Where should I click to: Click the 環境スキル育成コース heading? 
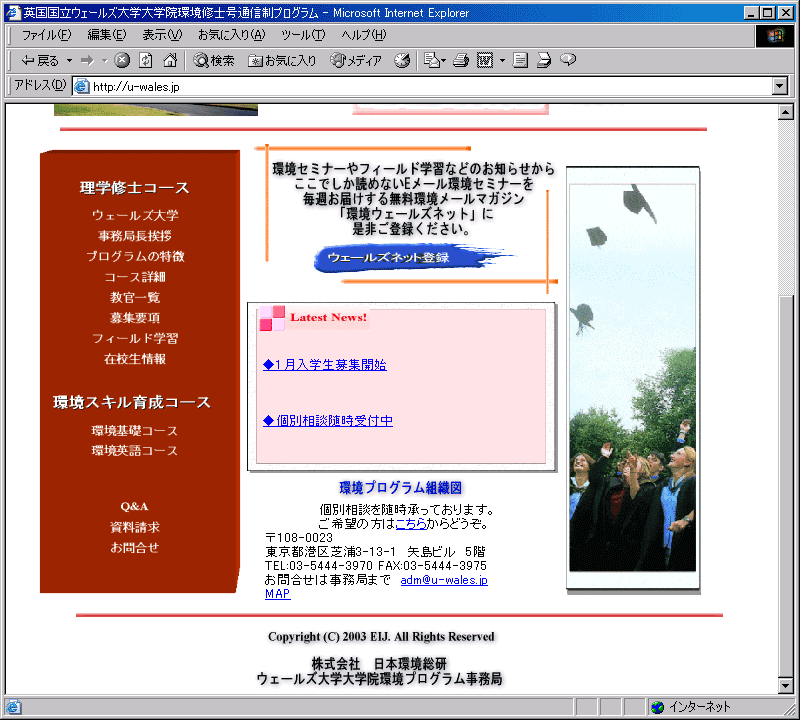(132, 403)
